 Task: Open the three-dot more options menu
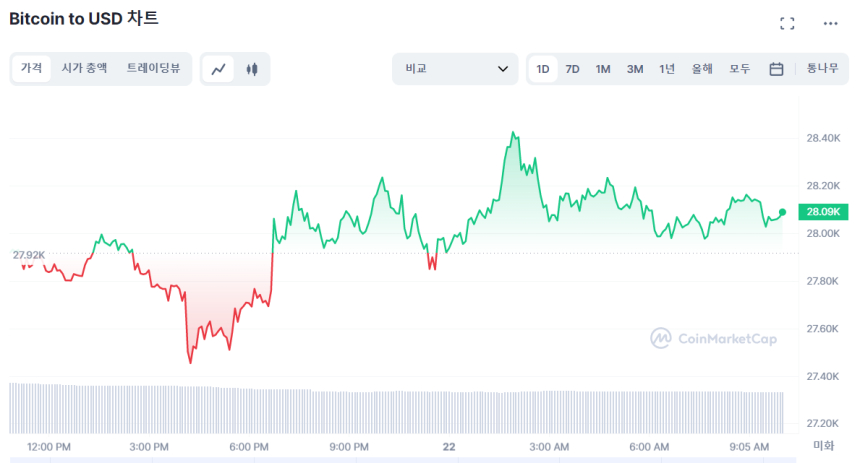point(831,23)
